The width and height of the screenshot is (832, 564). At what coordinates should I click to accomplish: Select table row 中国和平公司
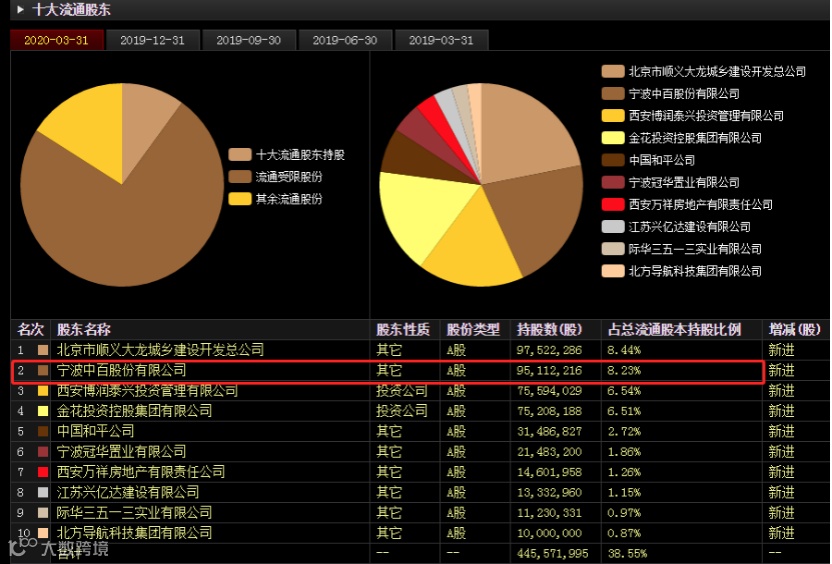pyautogui.click(x=419, y=431)
